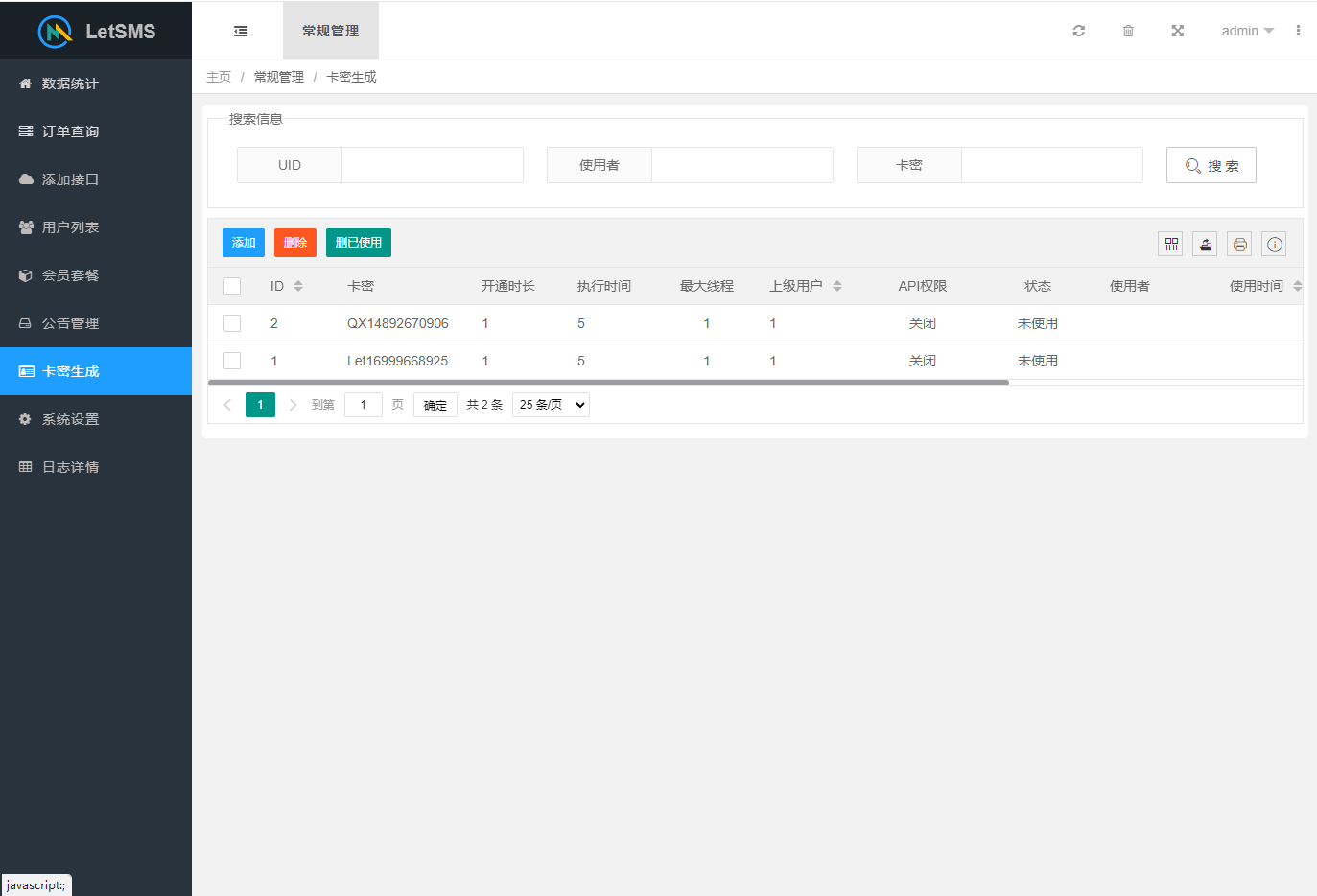Click the green 添加 button
The image size is (1317, 896).
pos(243,243)
